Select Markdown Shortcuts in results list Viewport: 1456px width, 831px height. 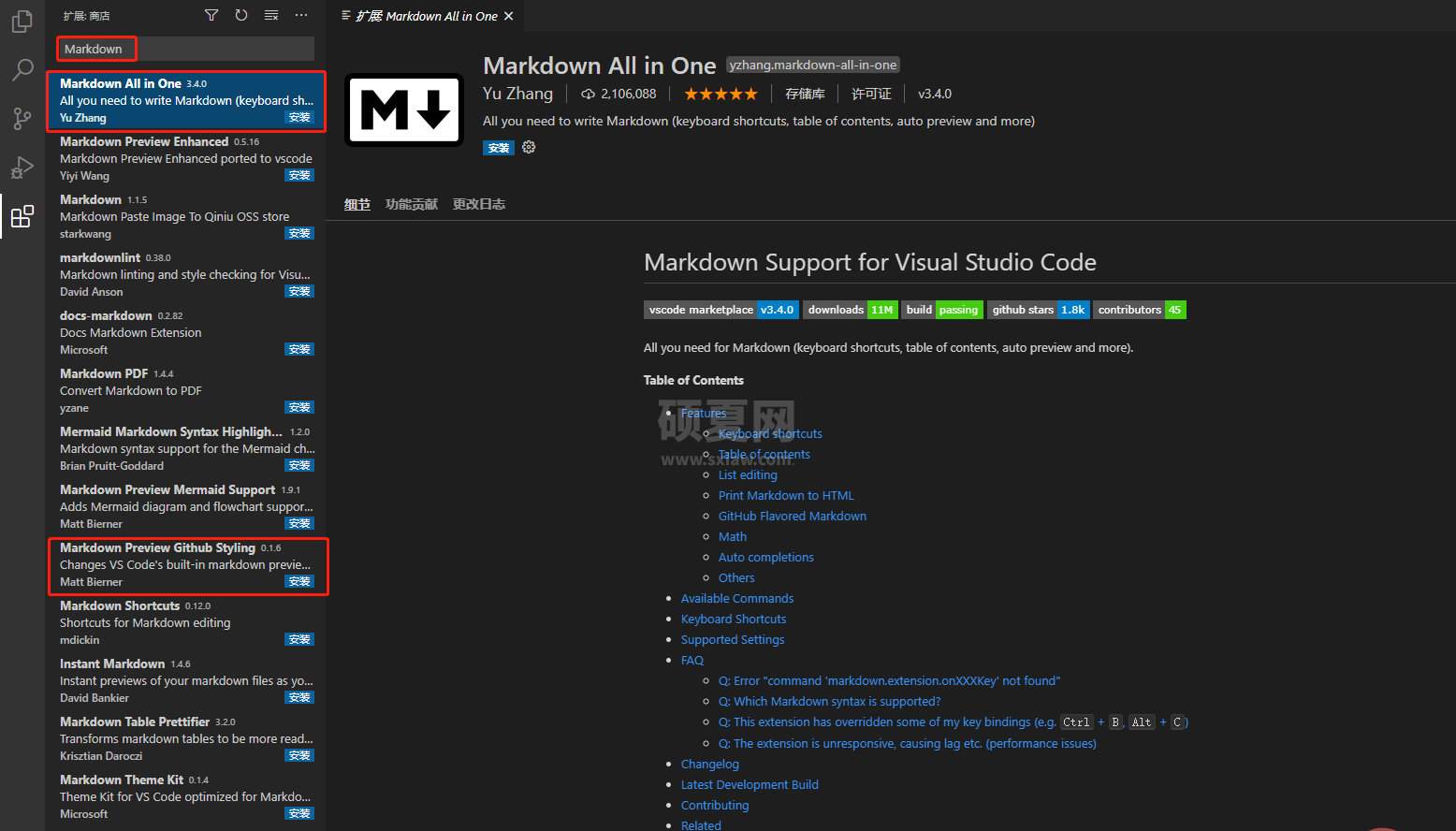(x=186, y=622)
